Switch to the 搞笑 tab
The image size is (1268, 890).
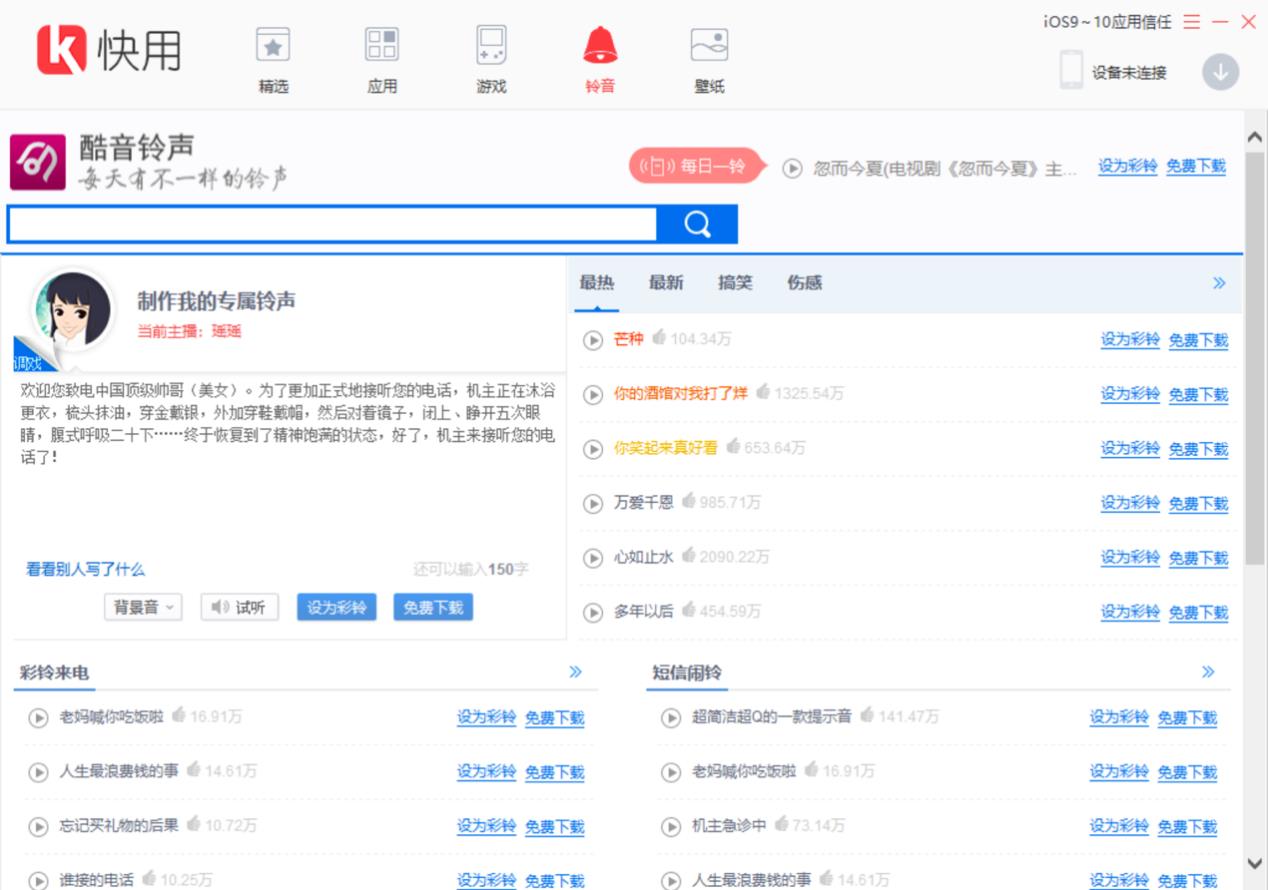click(735, 283)
